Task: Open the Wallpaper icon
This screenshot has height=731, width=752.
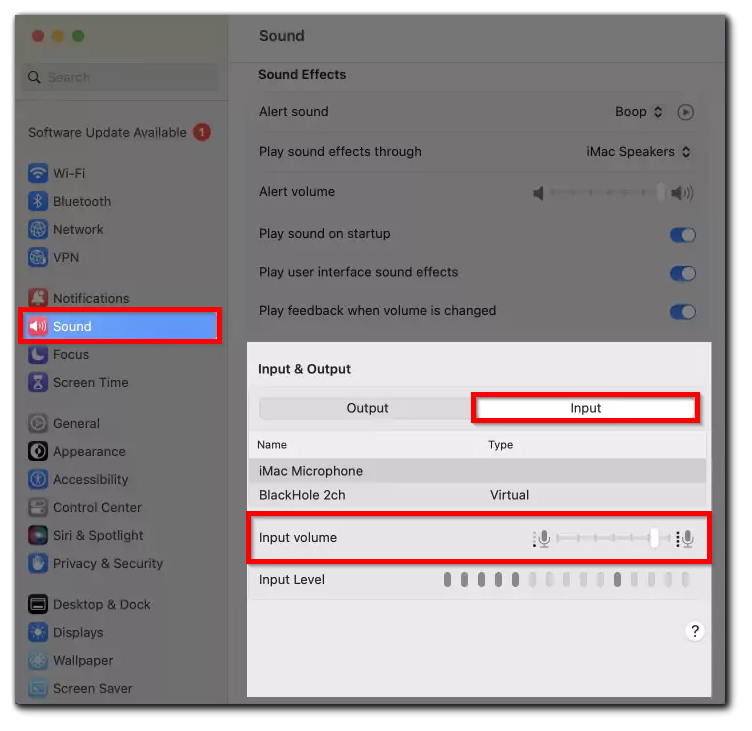Action: pyautogui.click(x=38, y=660)
